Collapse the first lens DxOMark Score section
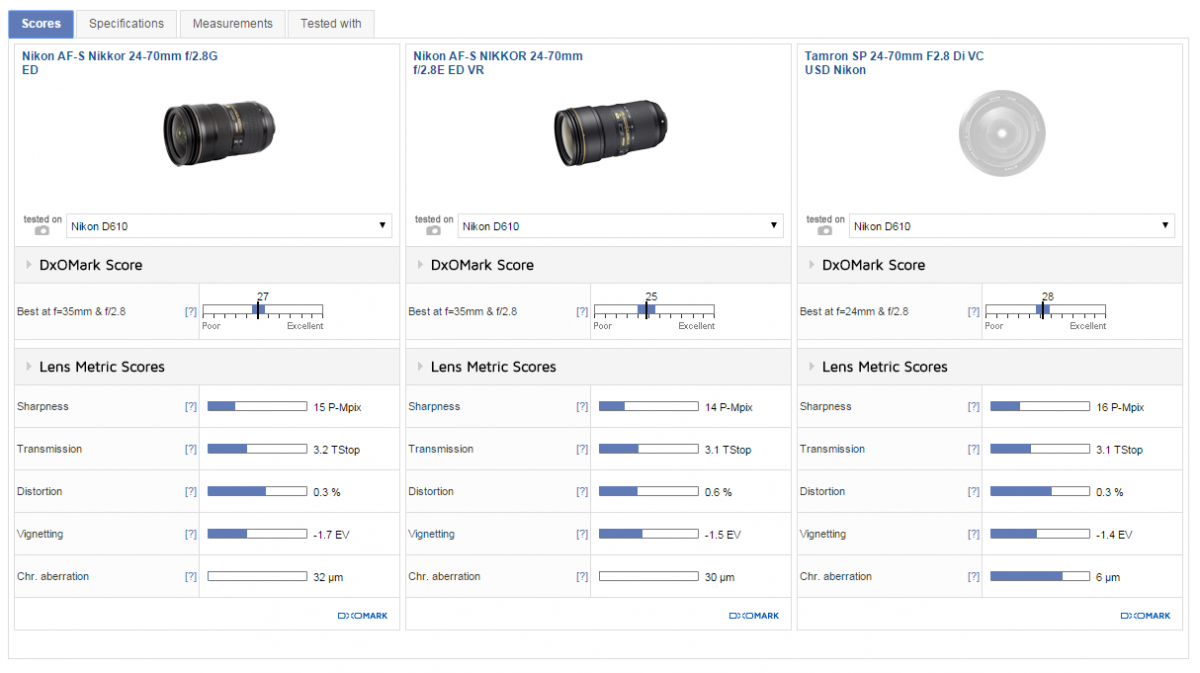This screenshot has height=673, width=1200. [90, 265]
